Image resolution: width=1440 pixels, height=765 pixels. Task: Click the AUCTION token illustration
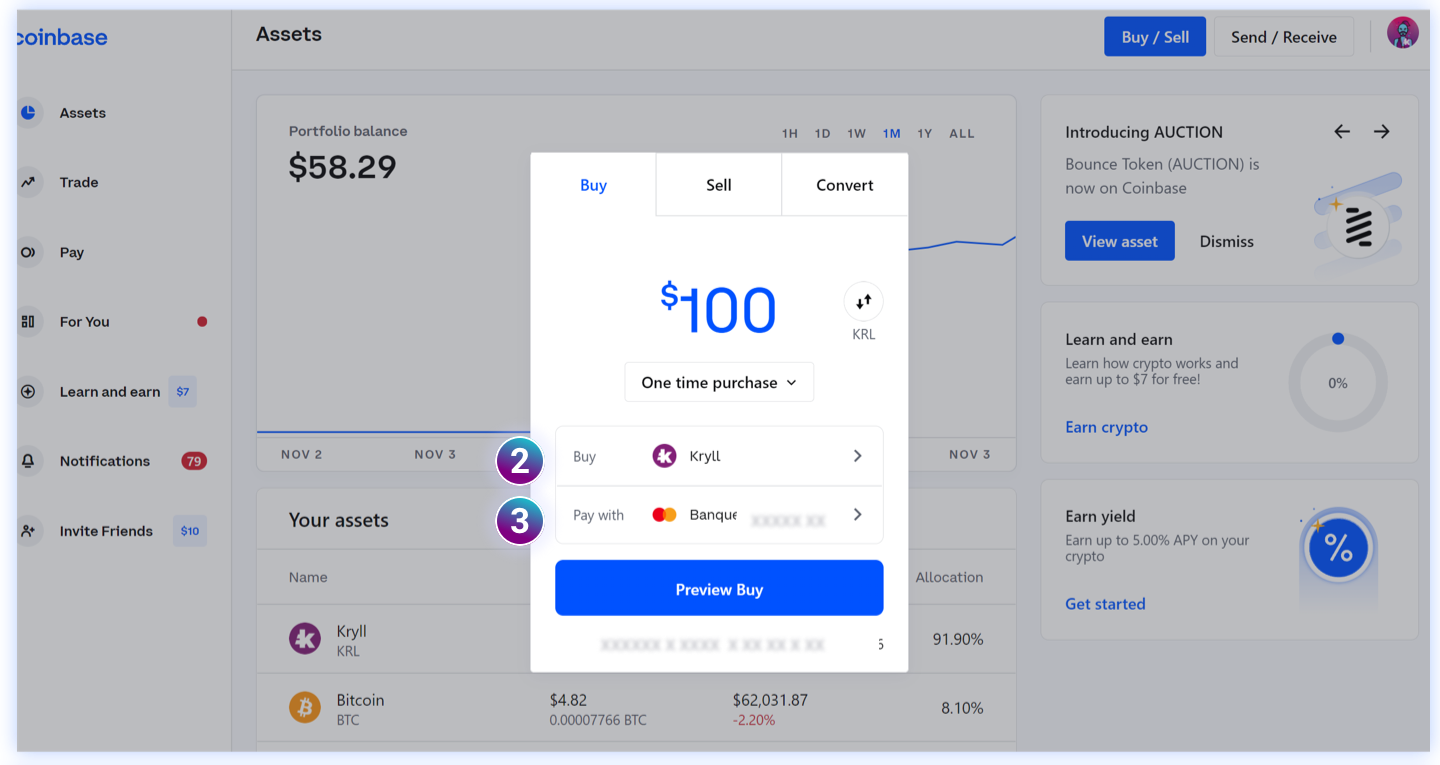point(1358,225)
